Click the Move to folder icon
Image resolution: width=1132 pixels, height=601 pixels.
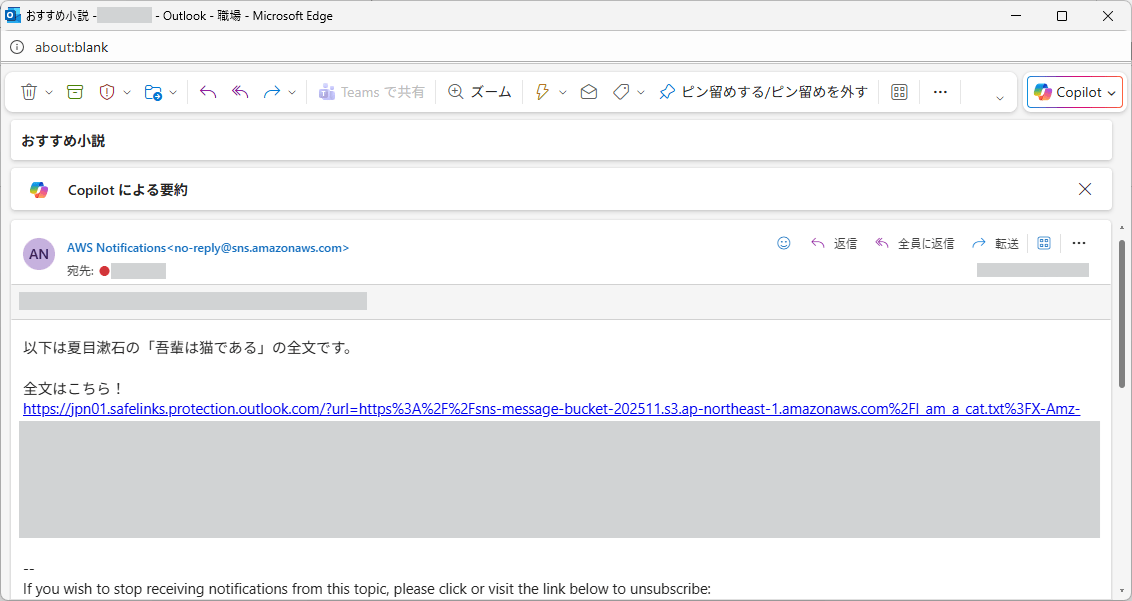pos(153,92)
